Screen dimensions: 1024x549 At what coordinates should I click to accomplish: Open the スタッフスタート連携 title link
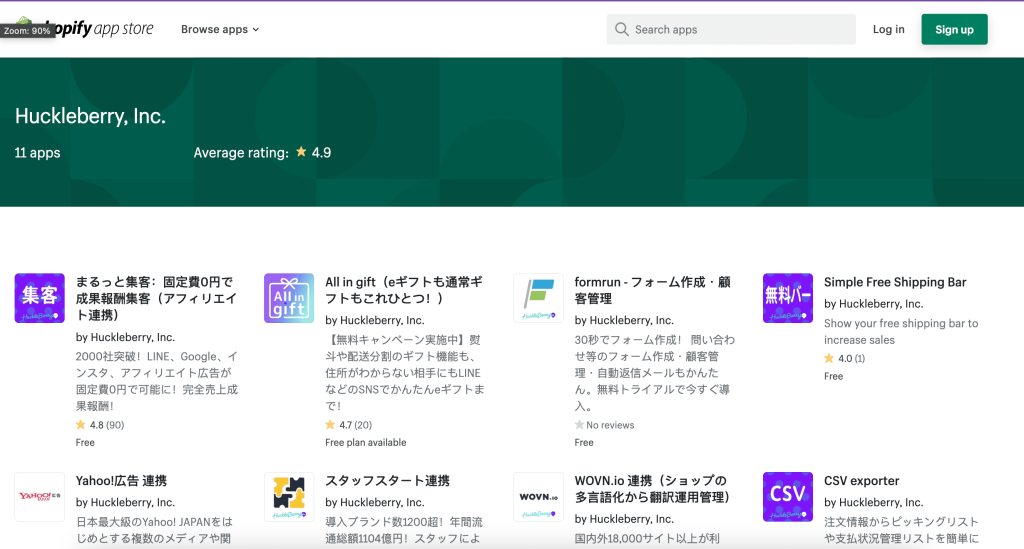[x=387, y=481]
